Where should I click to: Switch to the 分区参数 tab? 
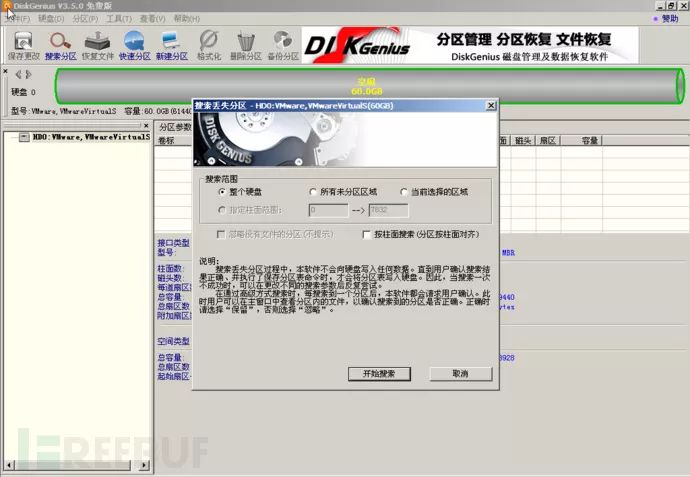point(175,127)
